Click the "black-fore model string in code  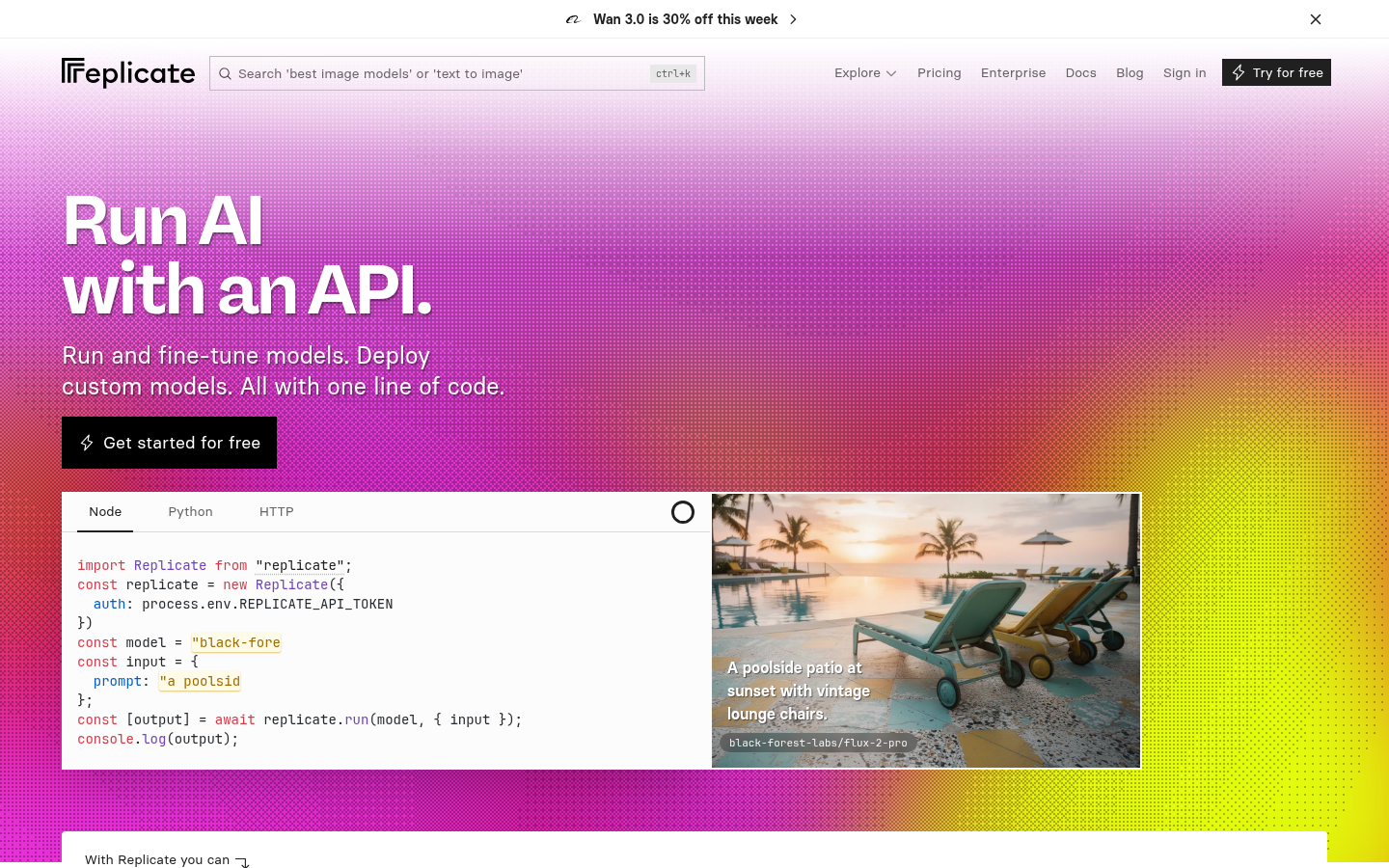pyautogui.click(x=236, y=642)
